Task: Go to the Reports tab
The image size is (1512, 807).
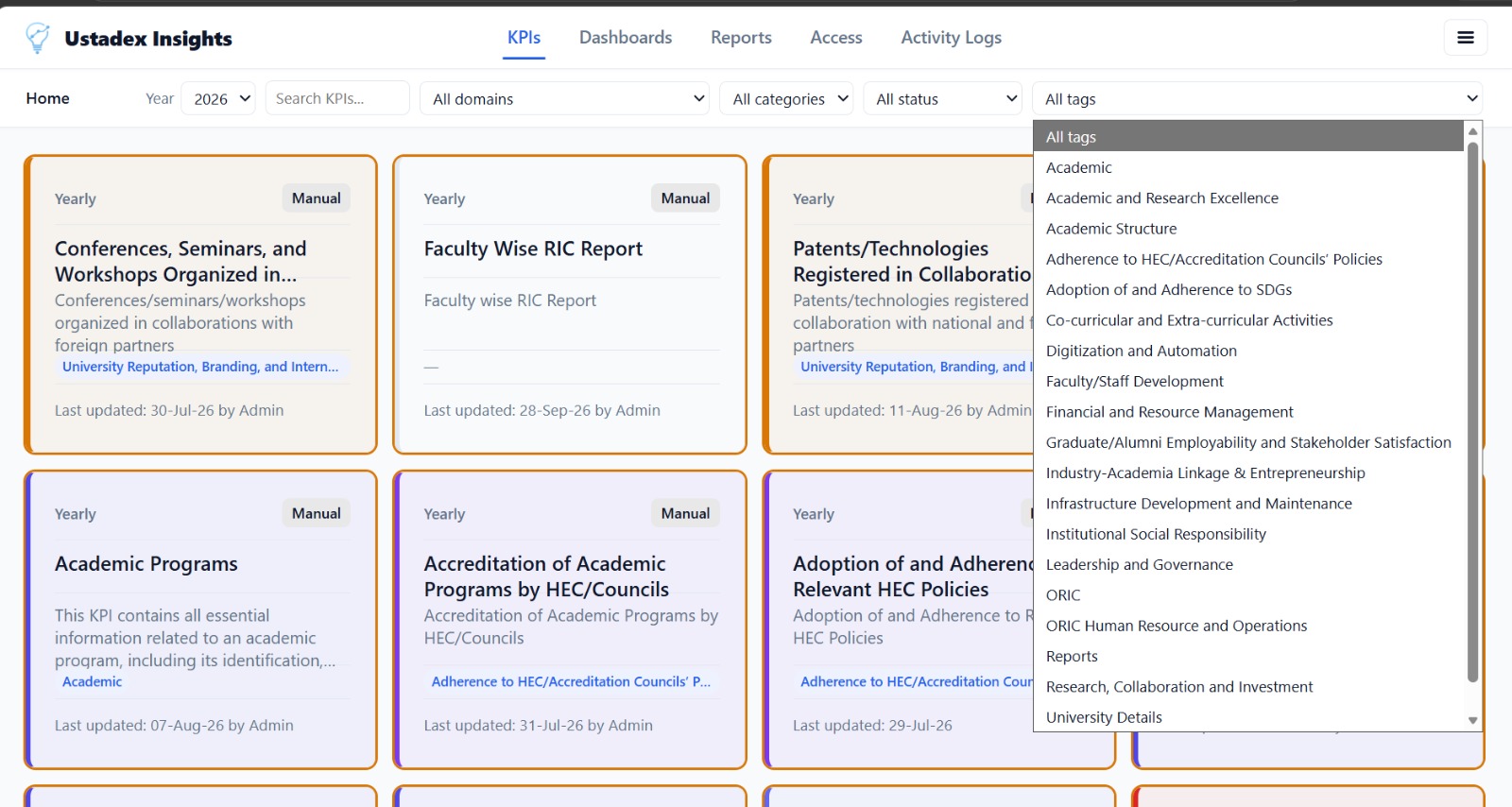Action: (x=741, y=38)
